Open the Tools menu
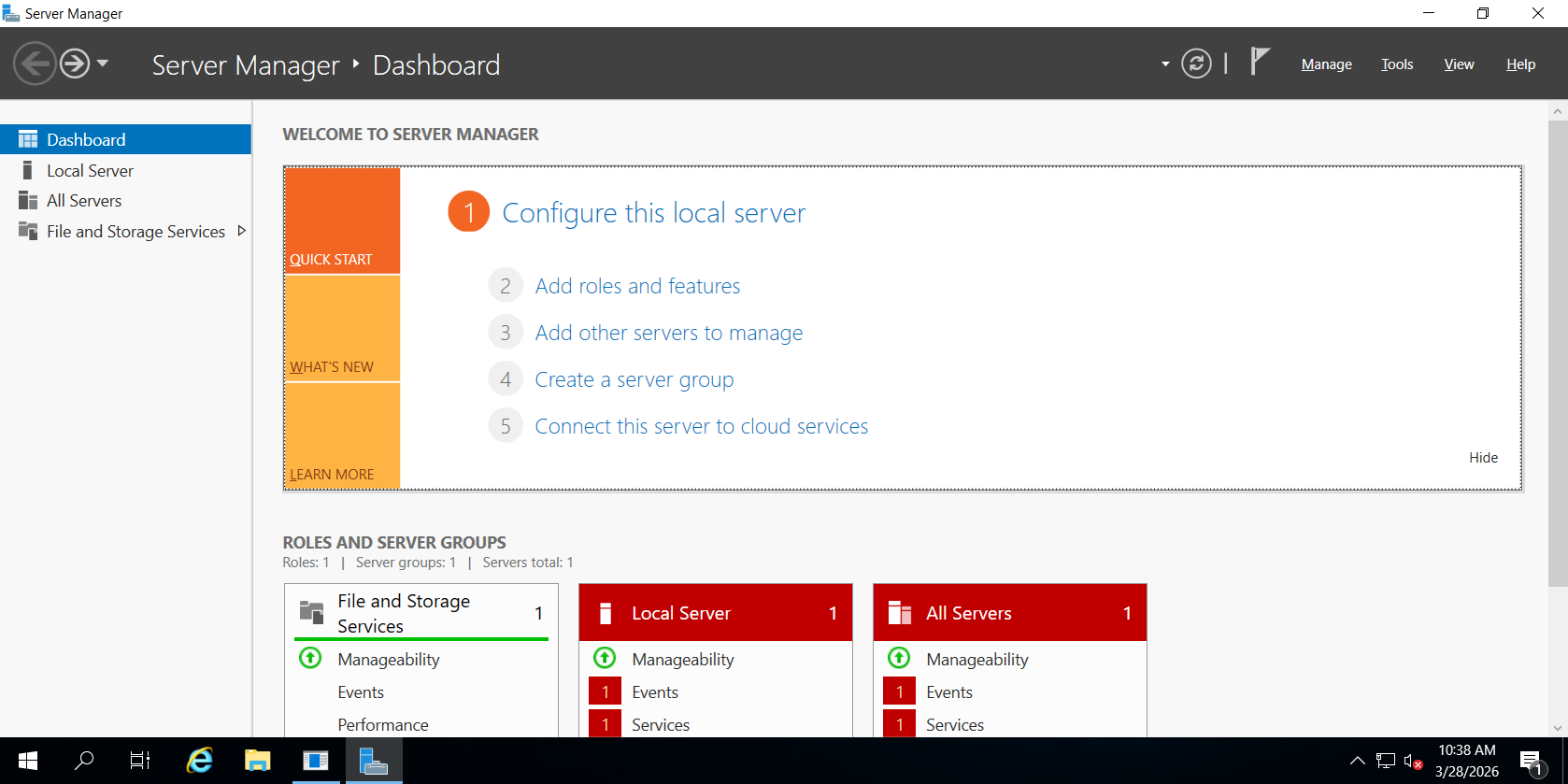 [1396, 64]
